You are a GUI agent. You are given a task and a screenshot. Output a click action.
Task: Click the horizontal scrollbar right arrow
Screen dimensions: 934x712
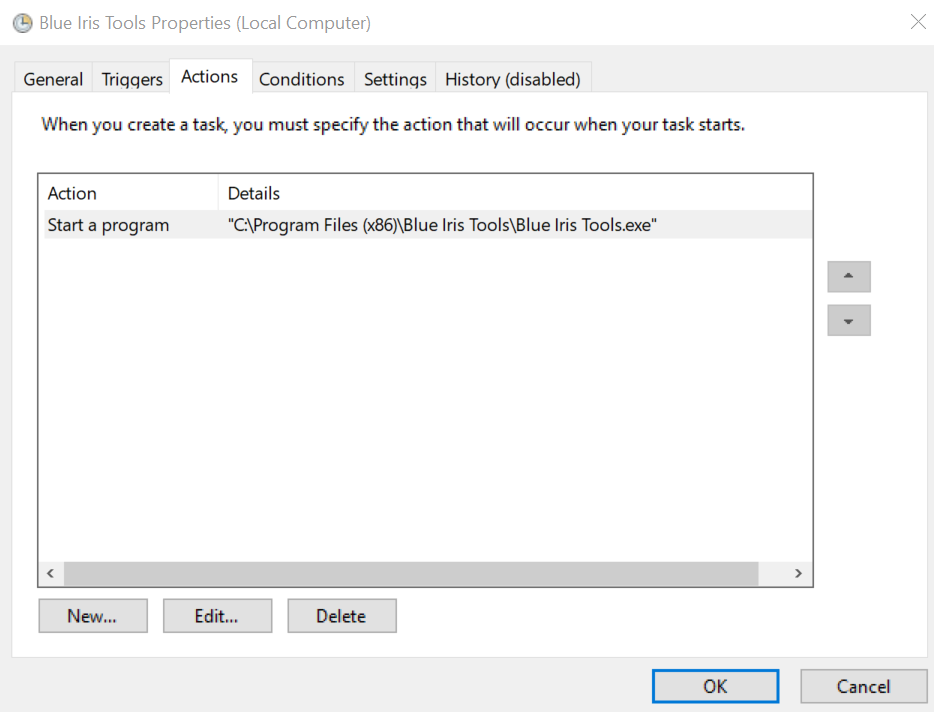pos(798,573)
